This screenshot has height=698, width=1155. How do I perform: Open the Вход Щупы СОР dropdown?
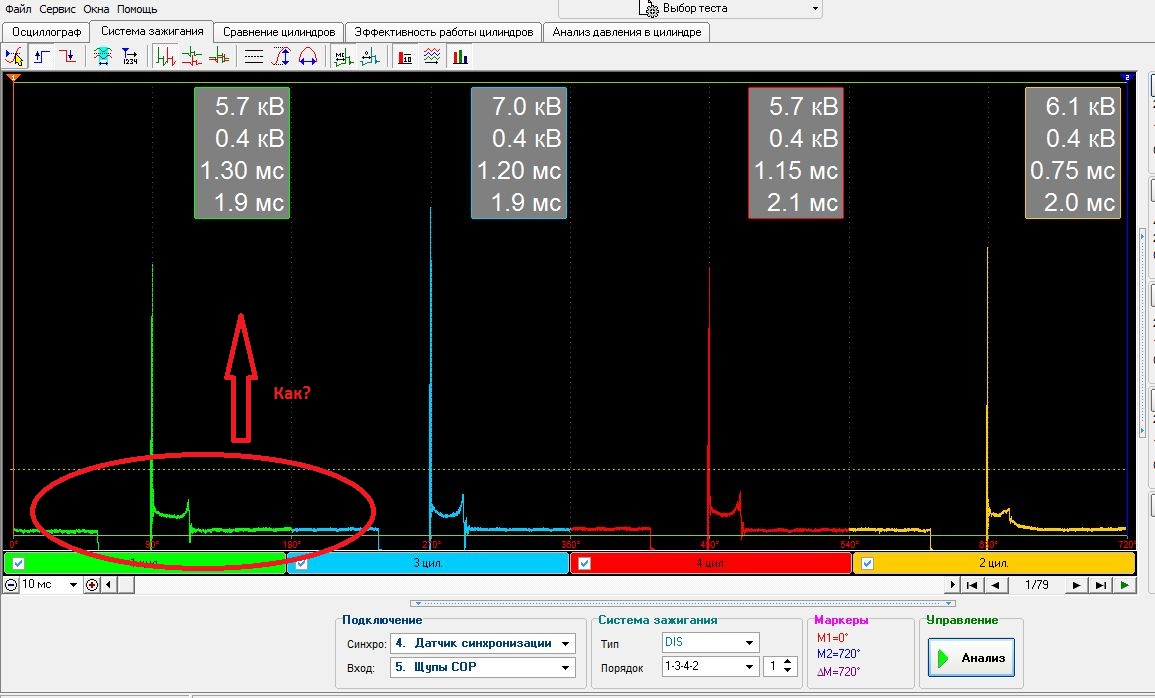pos(565,667)
